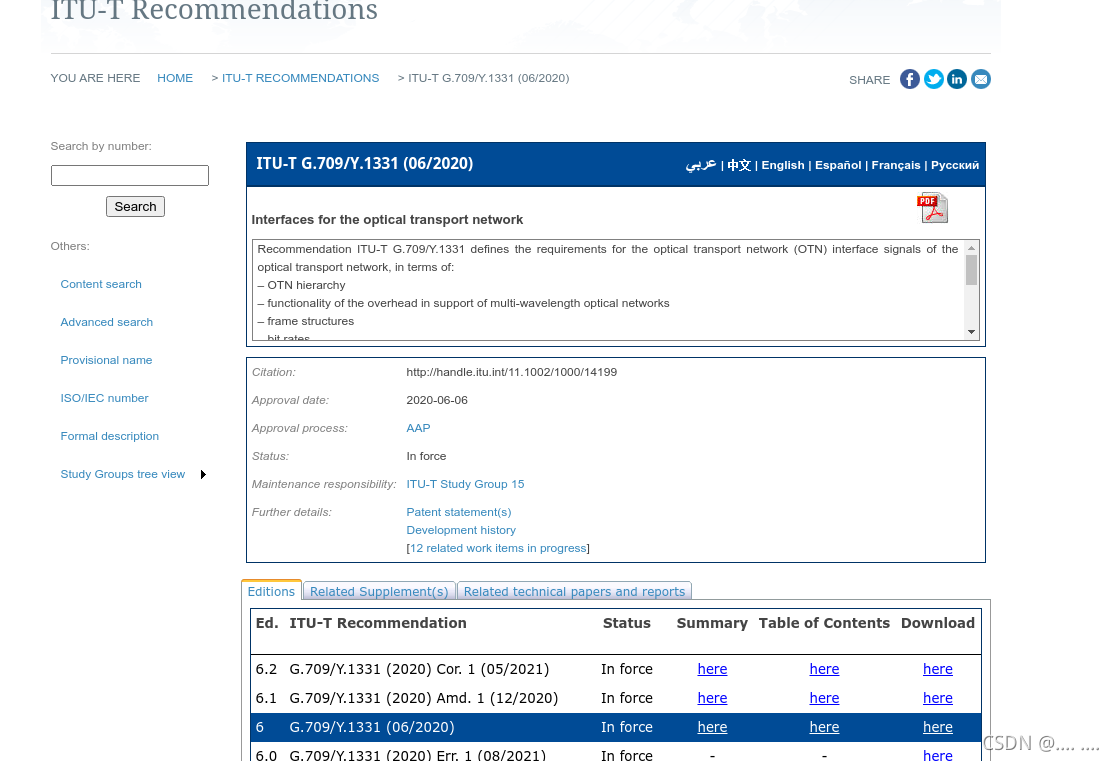Viewport: 1114px width, 761px height.
Task: Switch language to Chinese
Action: (739, 165)
